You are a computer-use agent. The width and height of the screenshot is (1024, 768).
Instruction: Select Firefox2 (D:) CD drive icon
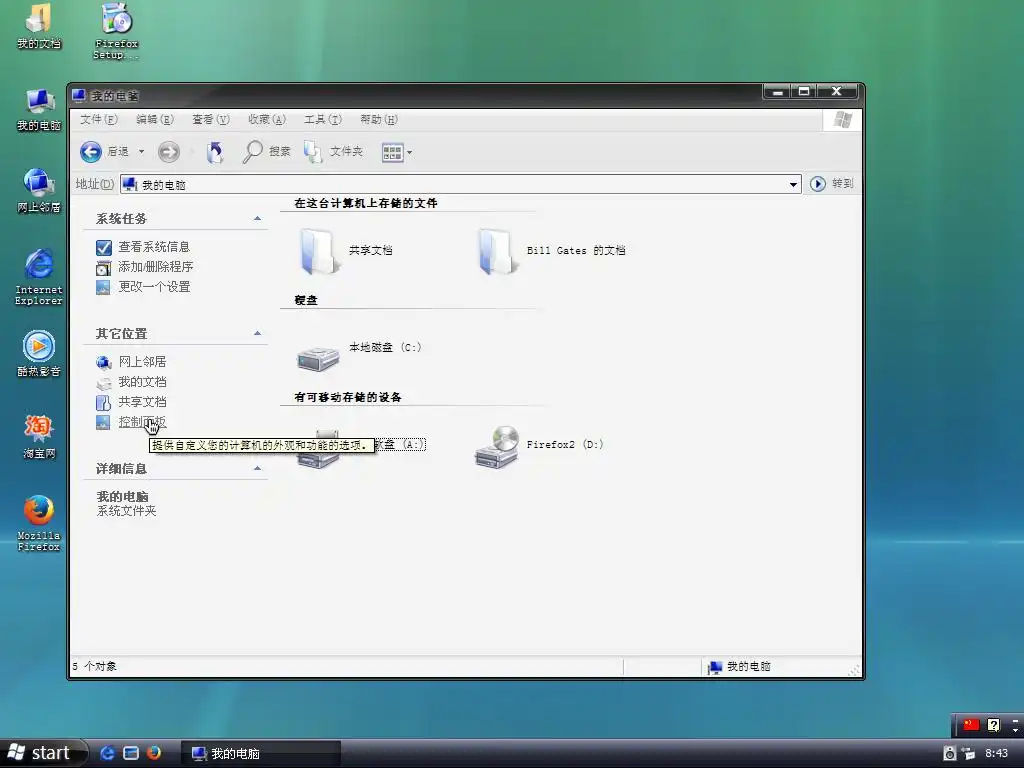[497, 447]
